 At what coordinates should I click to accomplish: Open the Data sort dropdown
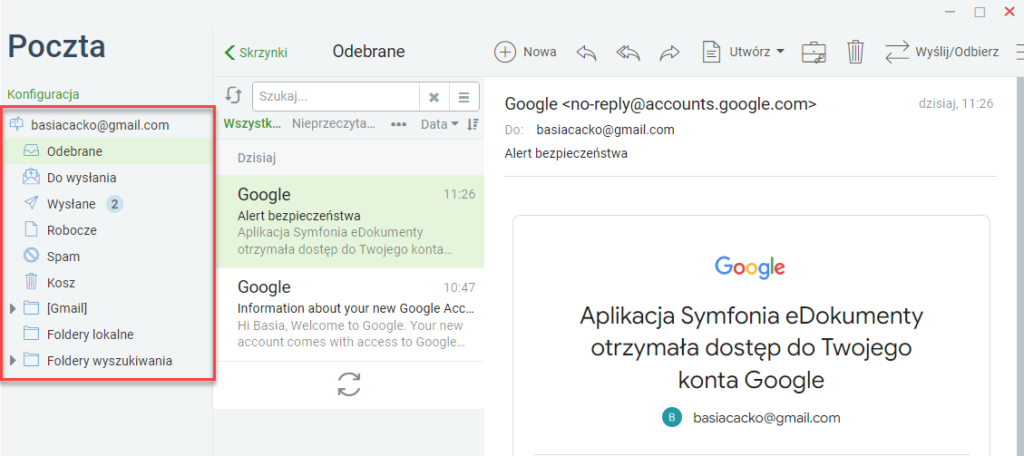click(x=439, y=124)
